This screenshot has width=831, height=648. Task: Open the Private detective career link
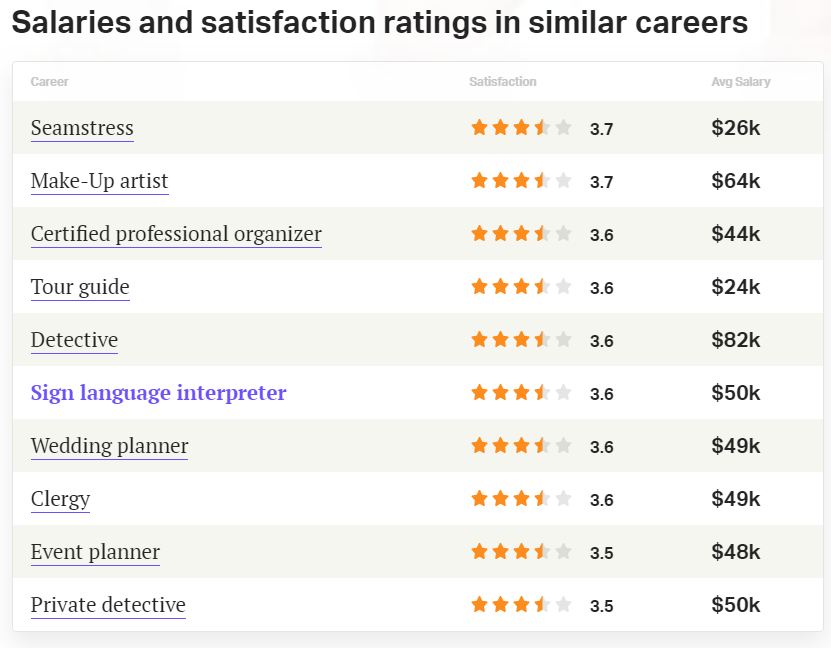coord(108,605)
